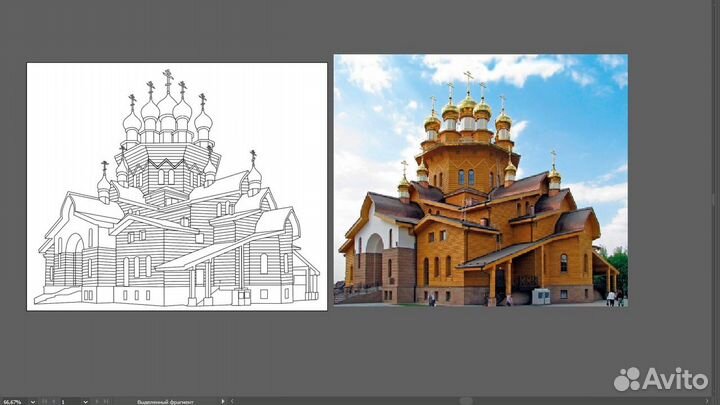Go to the last artboard
This screenshot has width=720, height=405.
click(x=106, y=401)
